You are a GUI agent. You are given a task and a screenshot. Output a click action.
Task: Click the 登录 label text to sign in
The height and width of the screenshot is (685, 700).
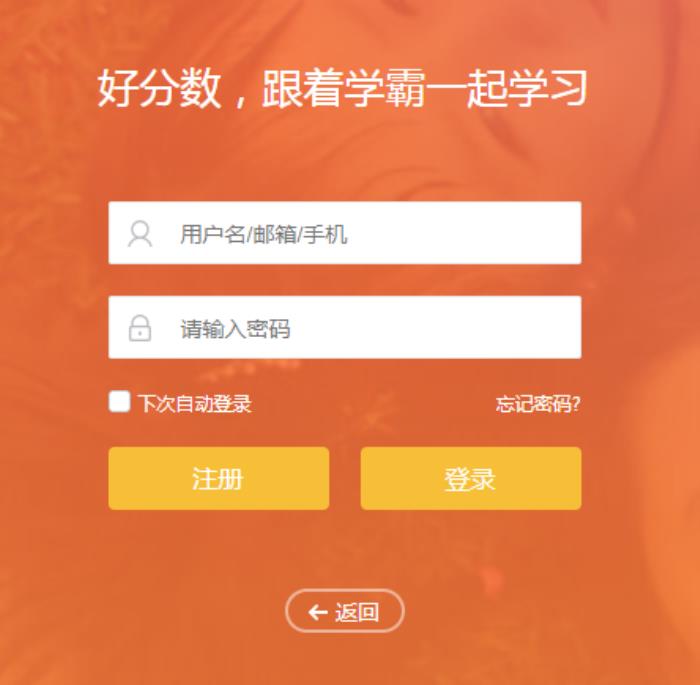click(x=470, y=479)
